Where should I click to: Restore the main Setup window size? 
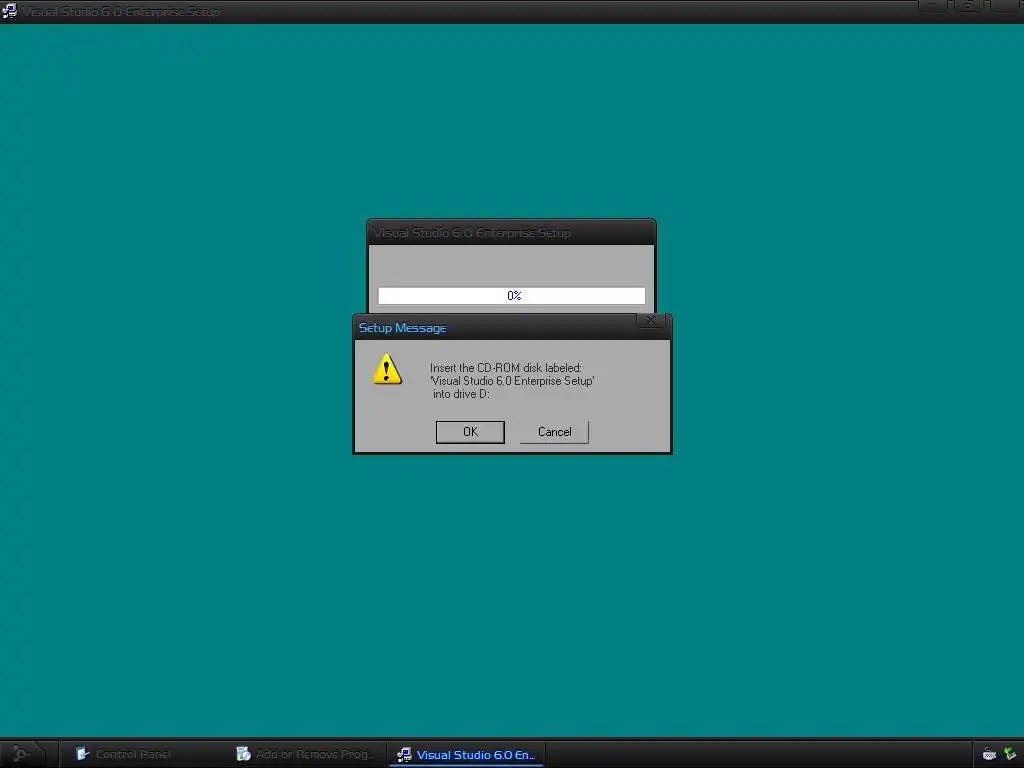pos(968,6)
